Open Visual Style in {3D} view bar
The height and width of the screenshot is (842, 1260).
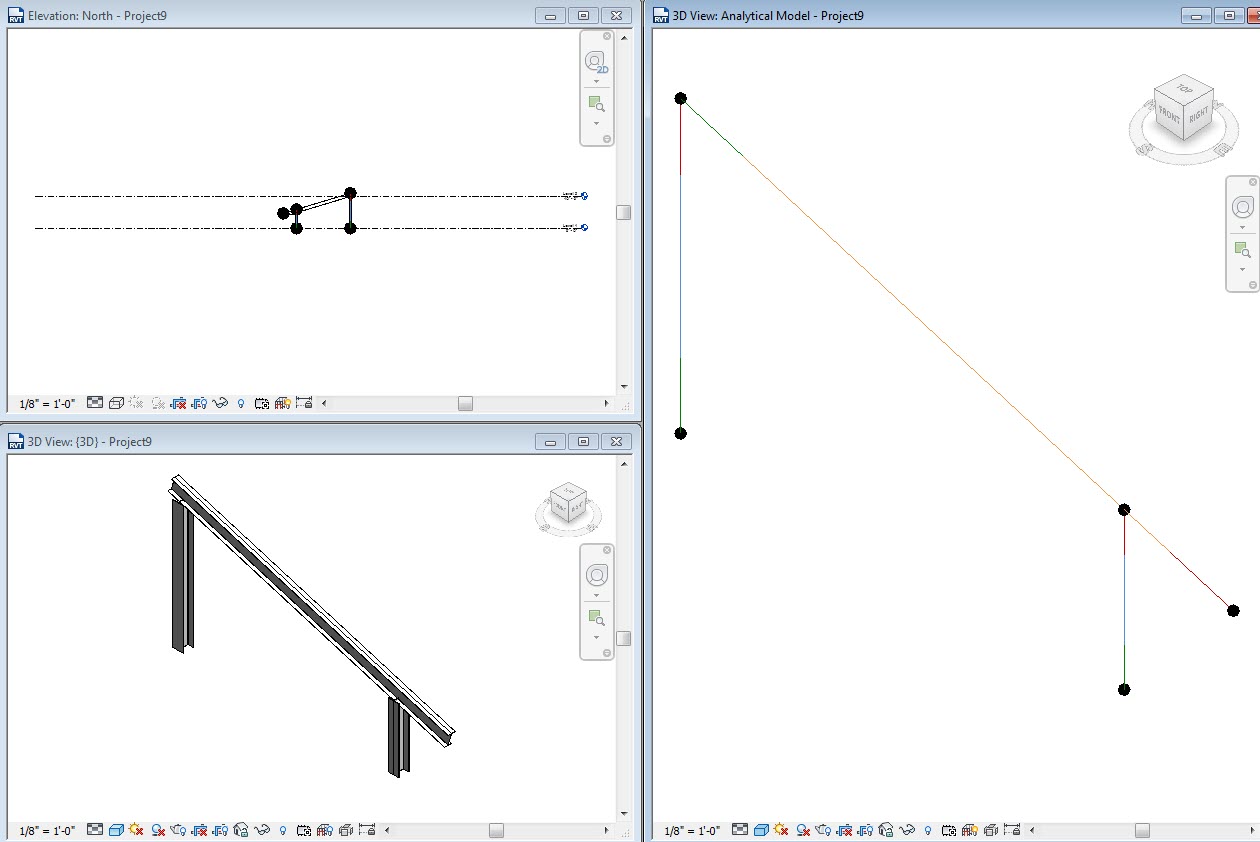click(116, 830)
